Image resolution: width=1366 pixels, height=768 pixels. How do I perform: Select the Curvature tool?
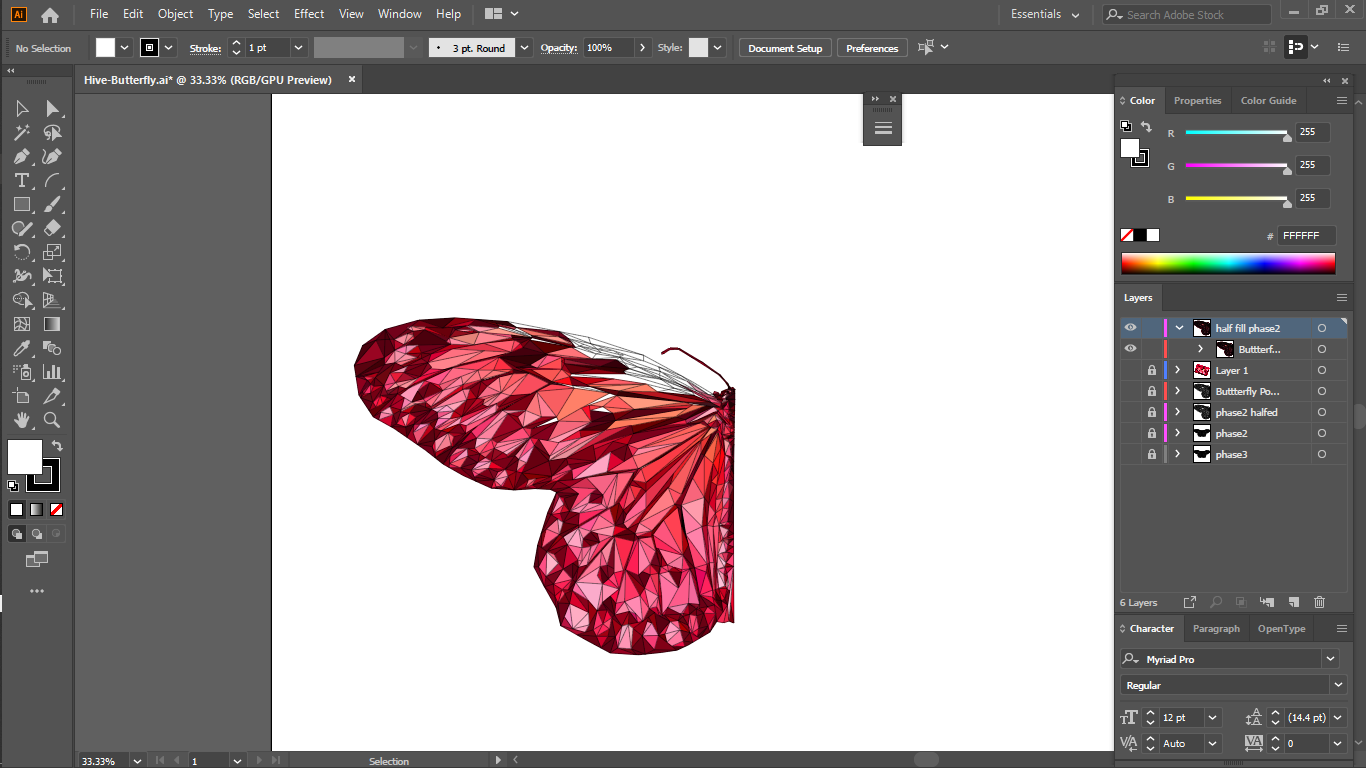(53, 156)
